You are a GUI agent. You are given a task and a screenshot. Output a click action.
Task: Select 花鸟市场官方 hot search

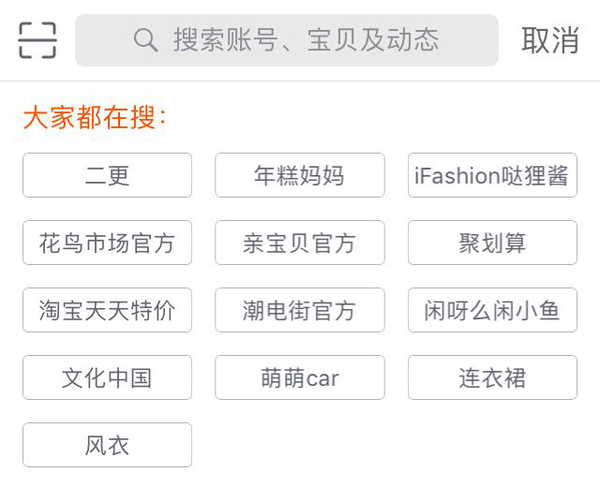(107, 243)
